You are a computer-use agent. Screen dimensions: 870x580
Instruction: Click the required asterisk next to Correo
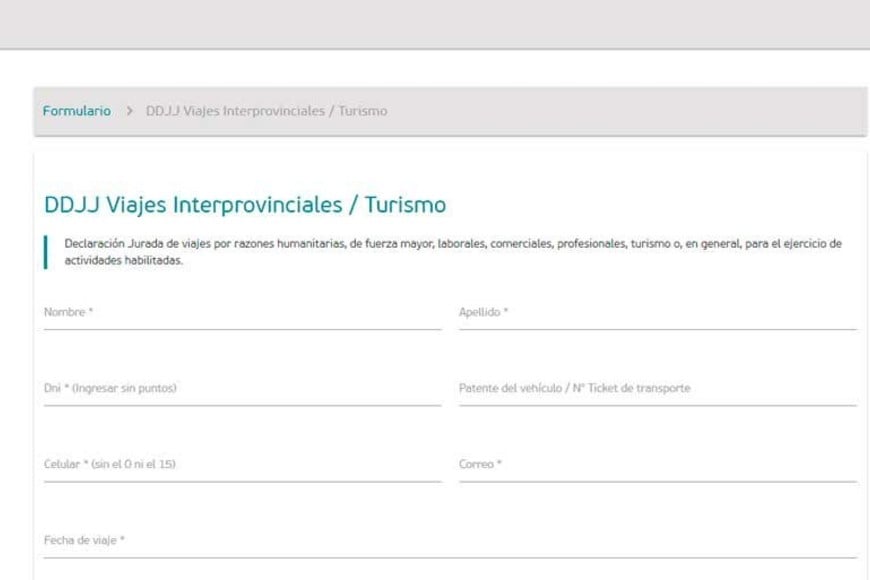pyautogui.click(x=499, y=464)
